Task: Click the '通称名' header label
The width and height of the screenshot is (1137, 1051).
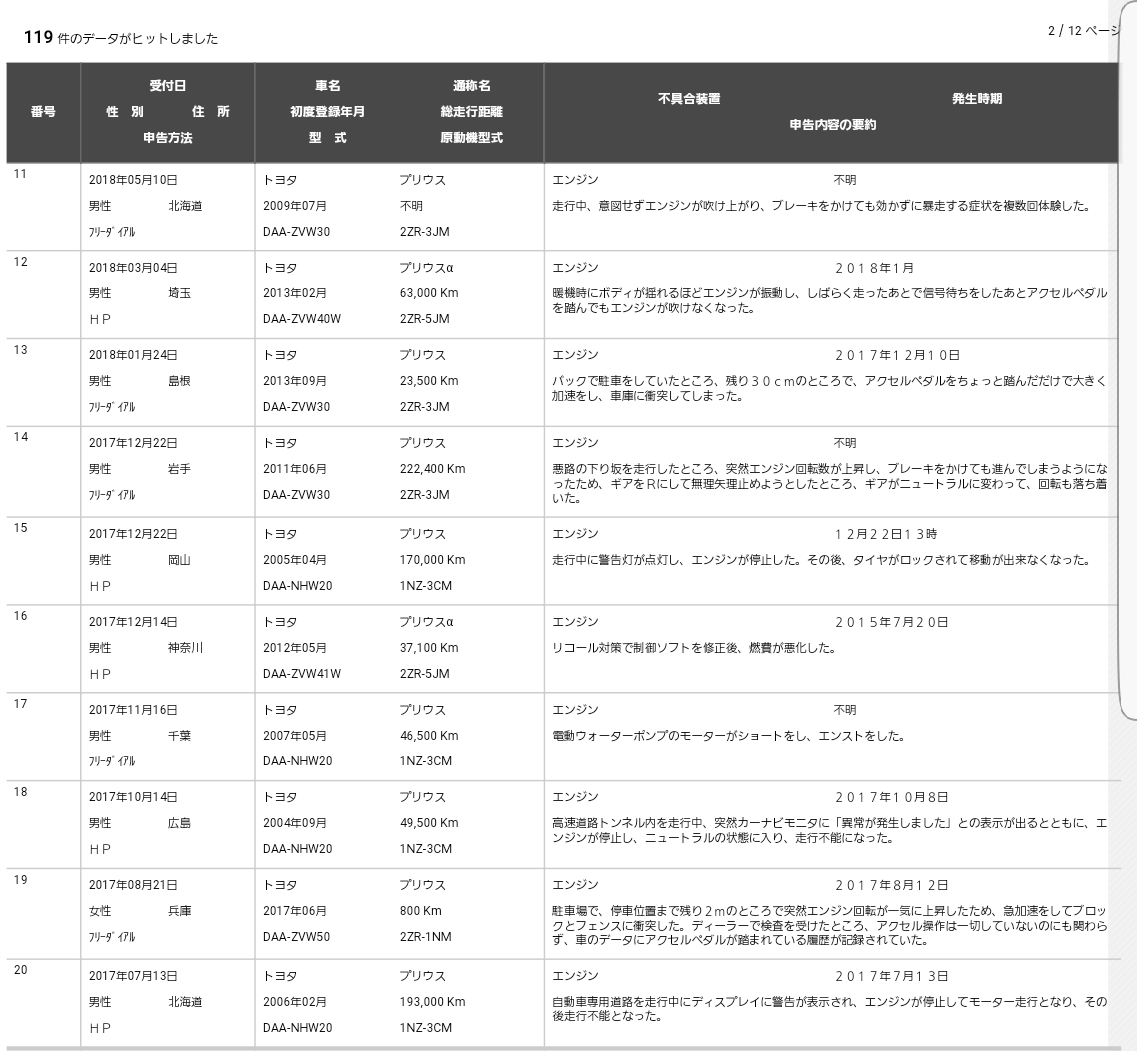Action: pyautogui.click(x=471, y=86)
